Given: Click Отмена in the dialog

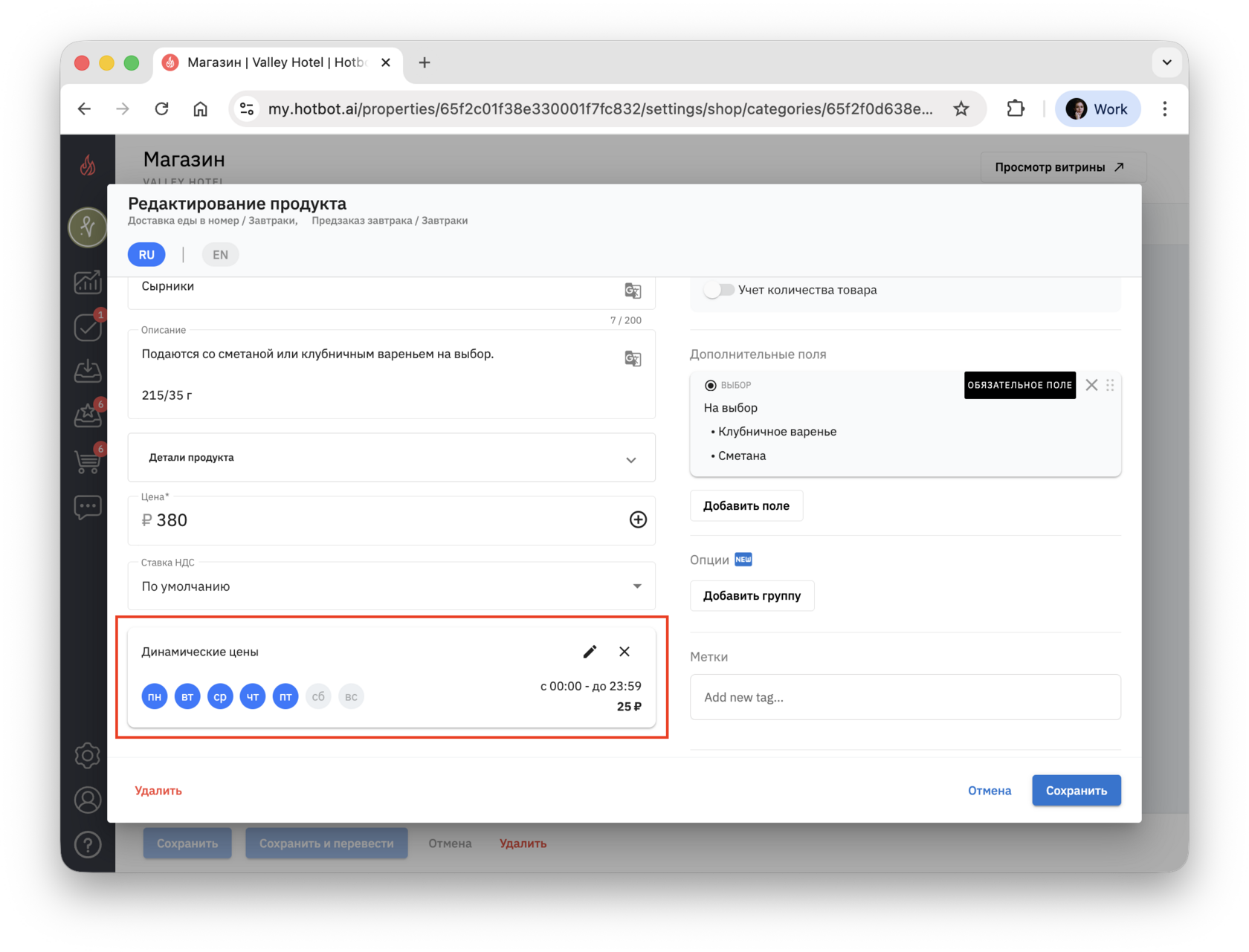Looking at the screenshot, I should pyautogui.click(x=990, y=791).
